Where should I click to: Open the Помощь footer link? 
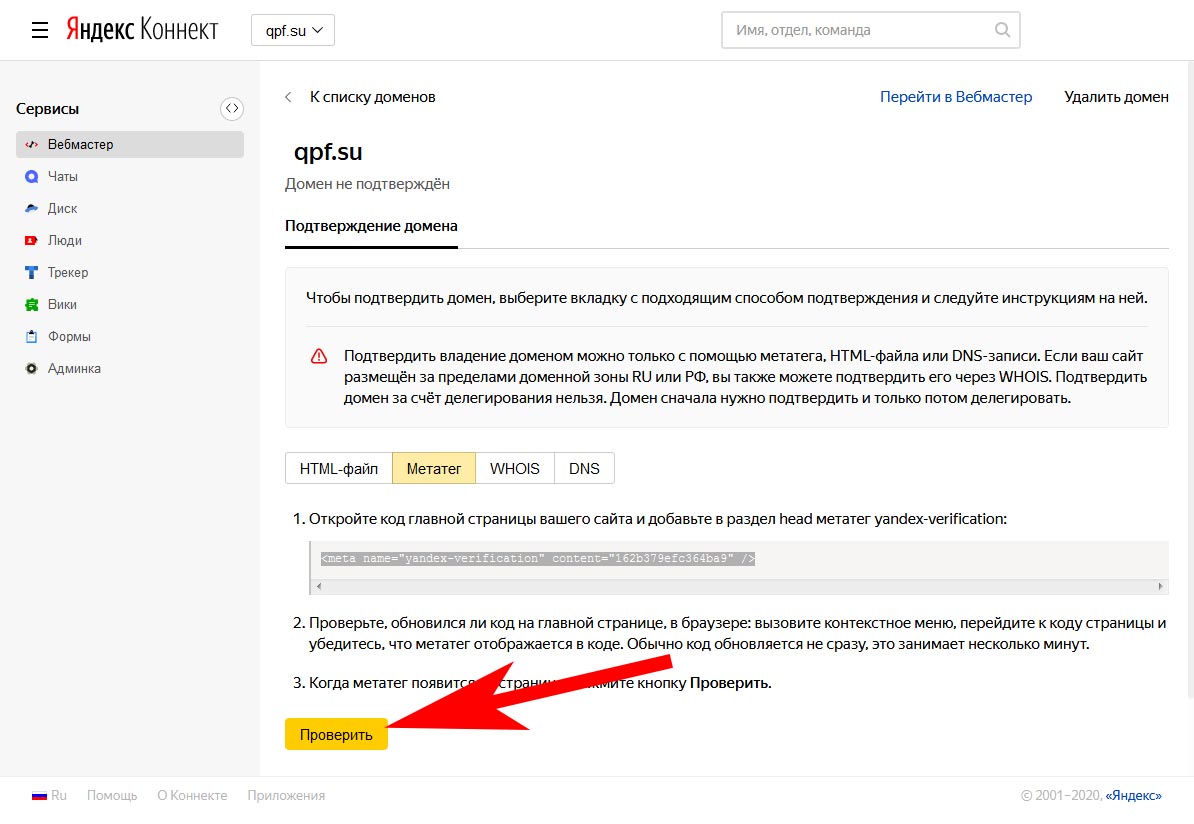(x=112, y=796)
